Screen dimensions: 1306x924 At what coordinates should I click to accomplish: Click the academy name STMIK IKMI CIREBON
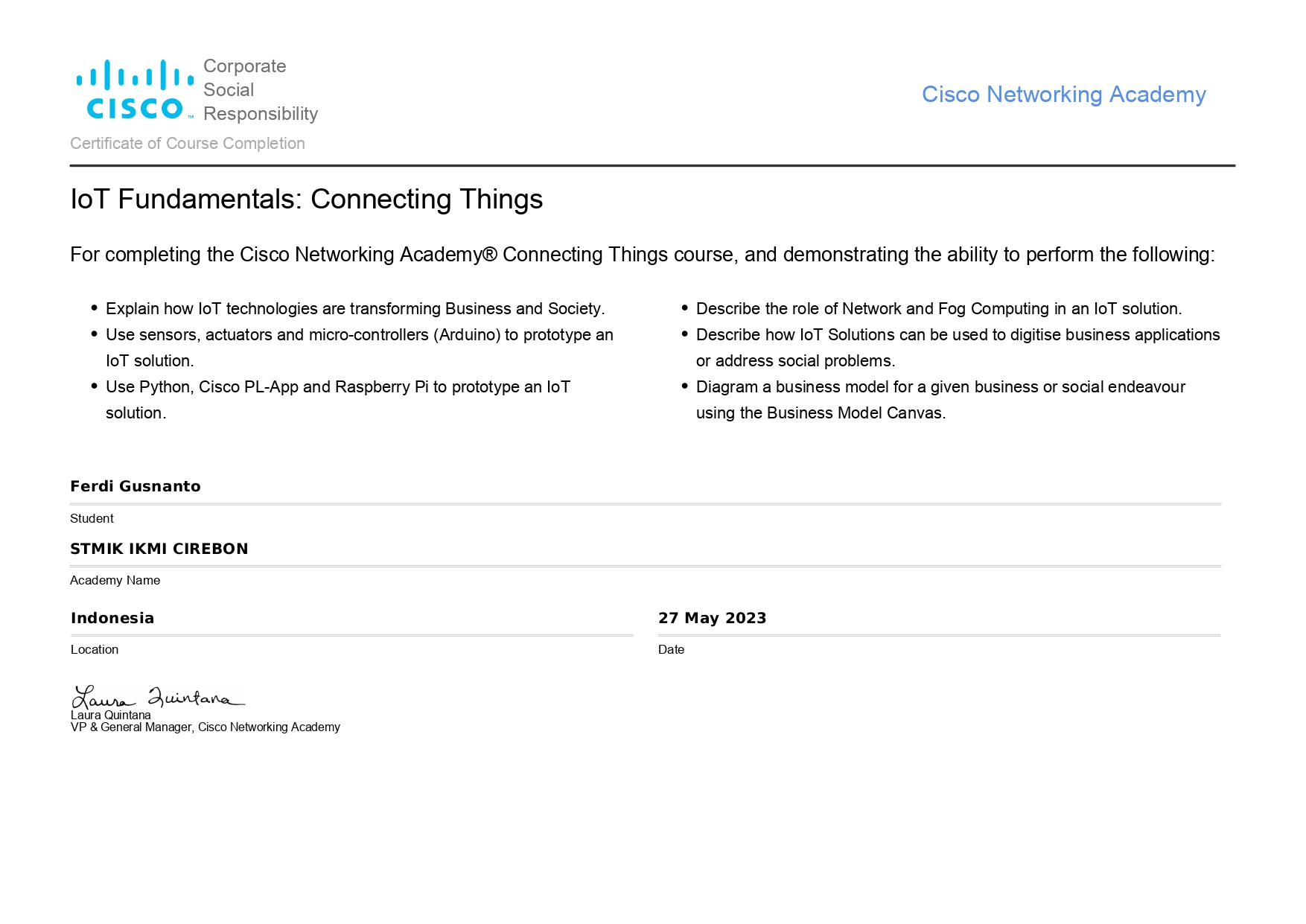coord(159,549)
